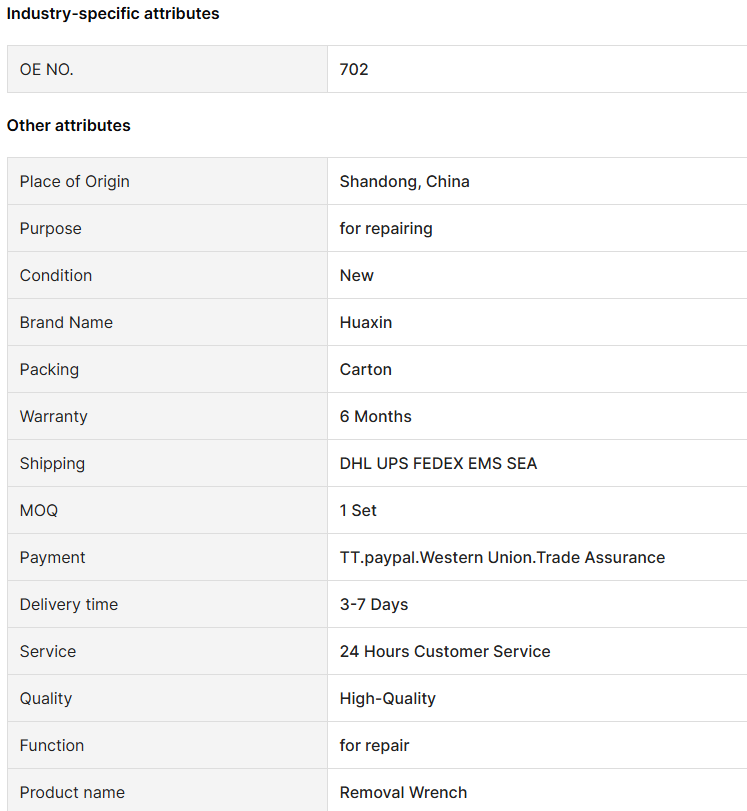Select the Industry-specific attributes heading

[113, 13]
